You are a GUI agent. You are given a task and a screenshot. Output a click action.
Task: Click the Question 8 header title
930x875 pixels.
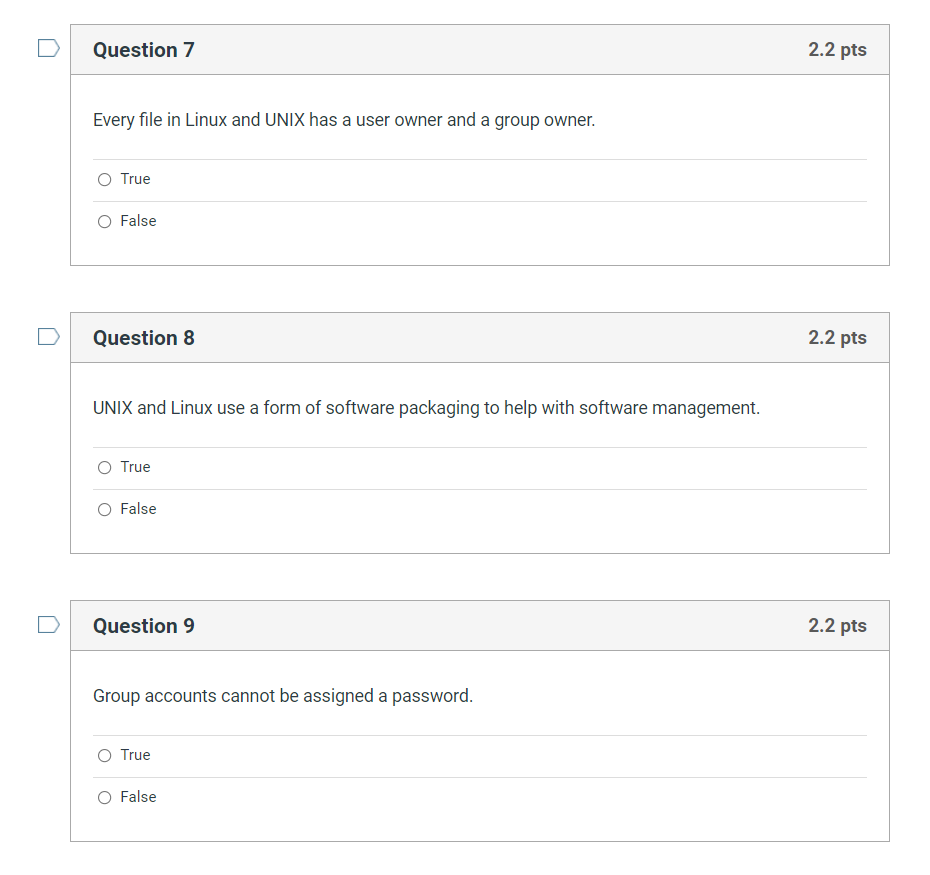[144, 338]
